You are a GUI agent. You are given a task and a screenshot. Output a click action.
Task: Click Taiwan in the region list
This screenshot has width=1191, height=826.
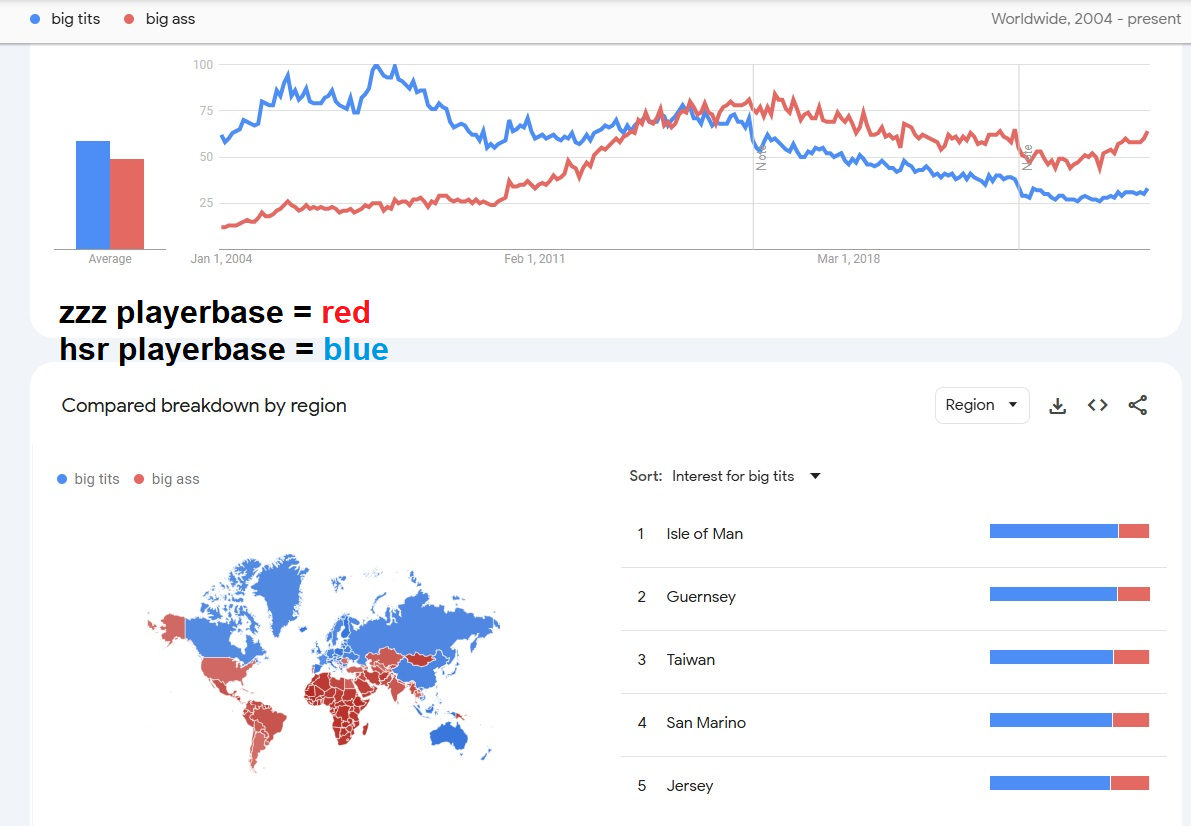691,660
